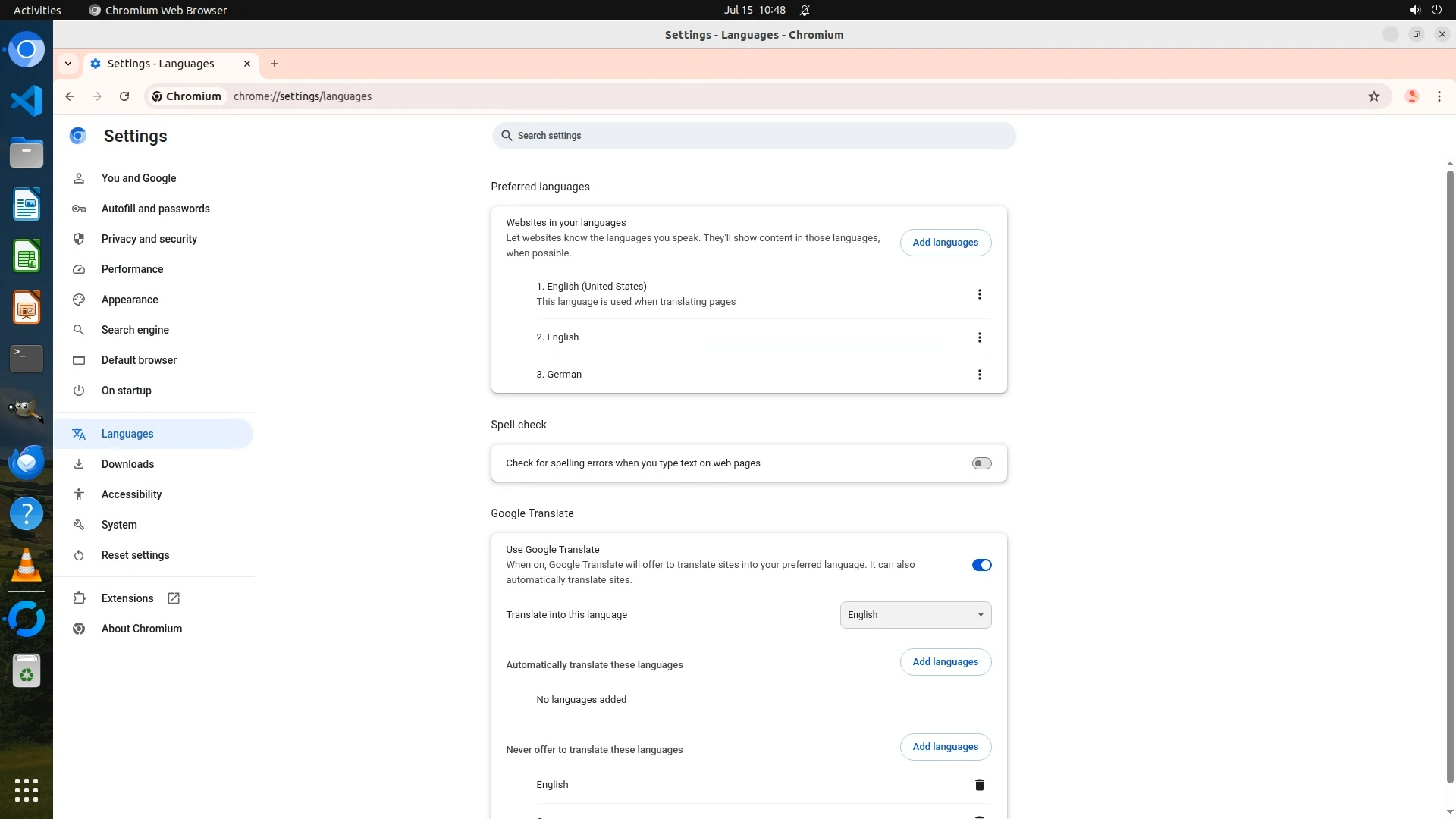This screenshot has width=1456, height=819.
Task: Enable the spell check toggle
Action: [x=981, y=463]
